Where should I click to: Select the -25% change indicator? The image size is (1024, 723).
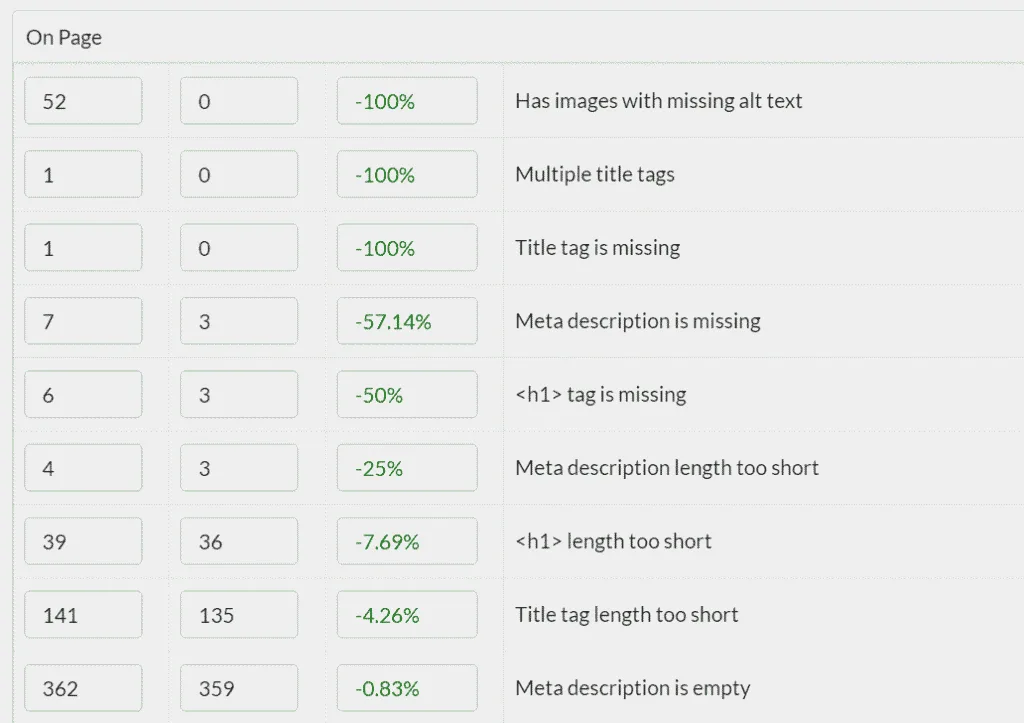coord(406,467)
